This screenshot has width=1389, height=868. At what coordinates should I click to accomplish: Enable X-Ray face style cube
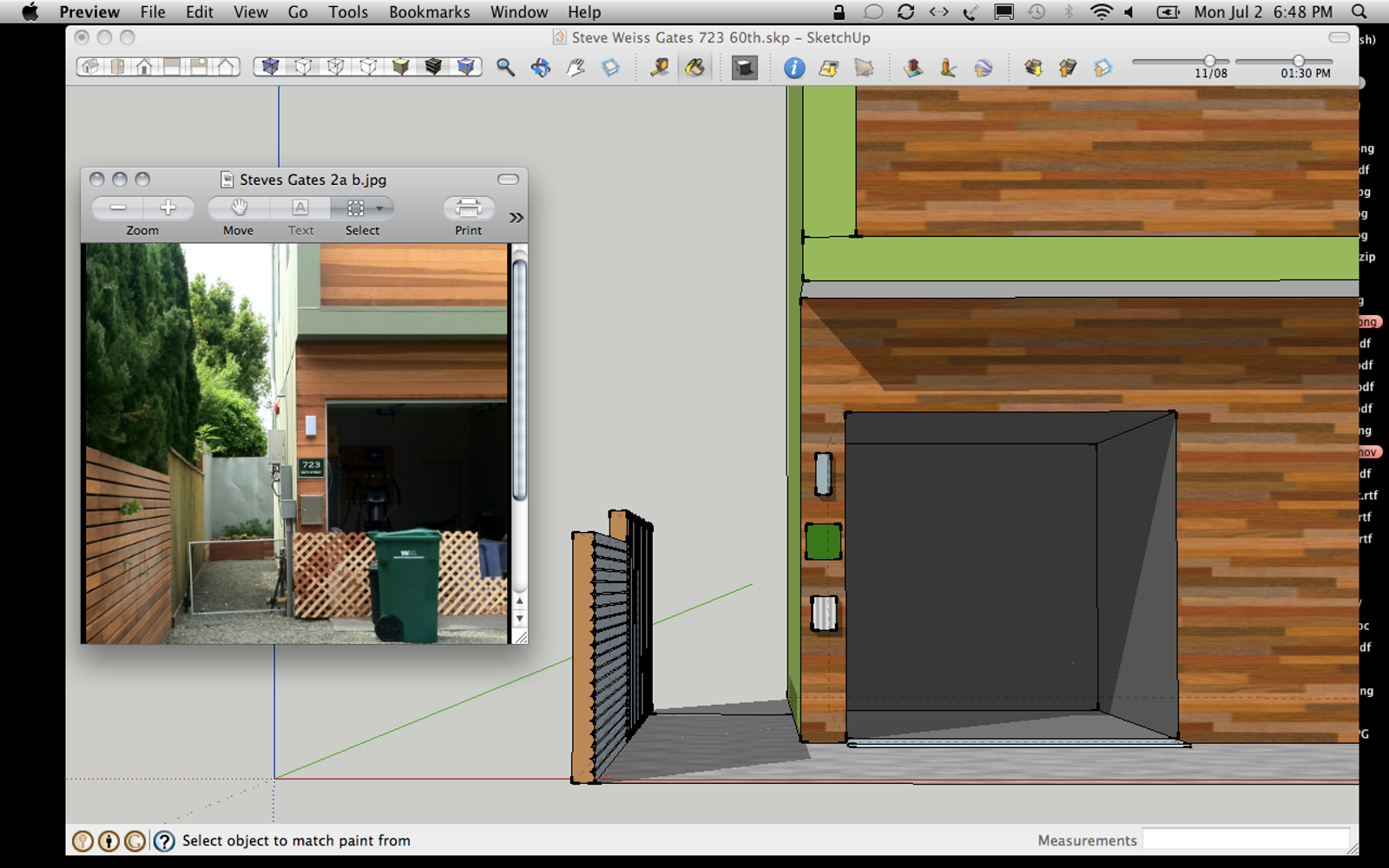click(270, 67)
